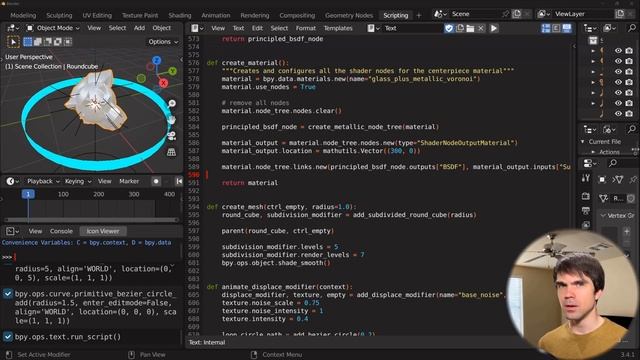Open the scene browse dropdown icon
The image size is (640, 360).
[440, 14]
